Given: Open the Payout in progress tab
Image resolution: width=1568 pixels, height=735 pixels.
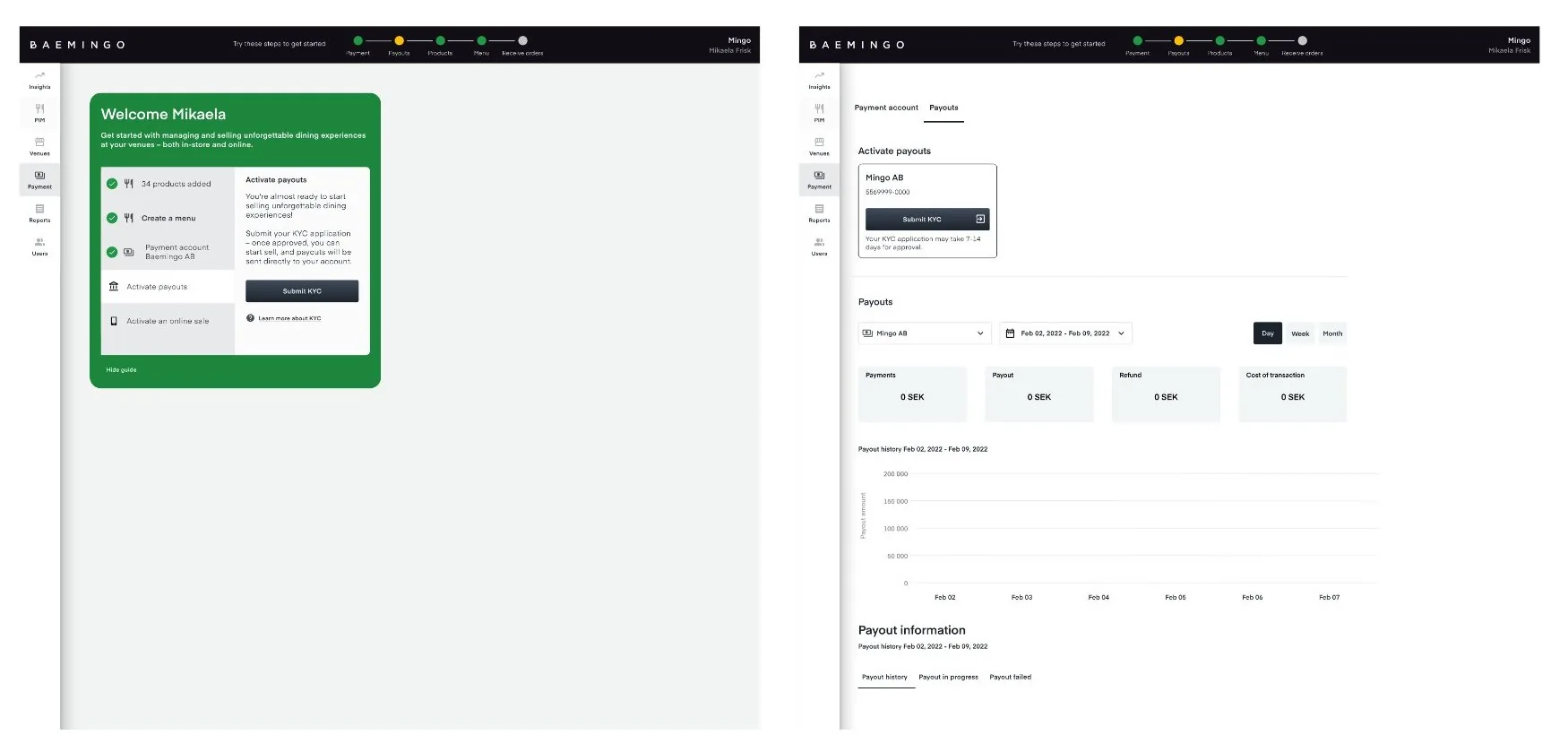Looking at the screenshot, I should tap(948, 678).
